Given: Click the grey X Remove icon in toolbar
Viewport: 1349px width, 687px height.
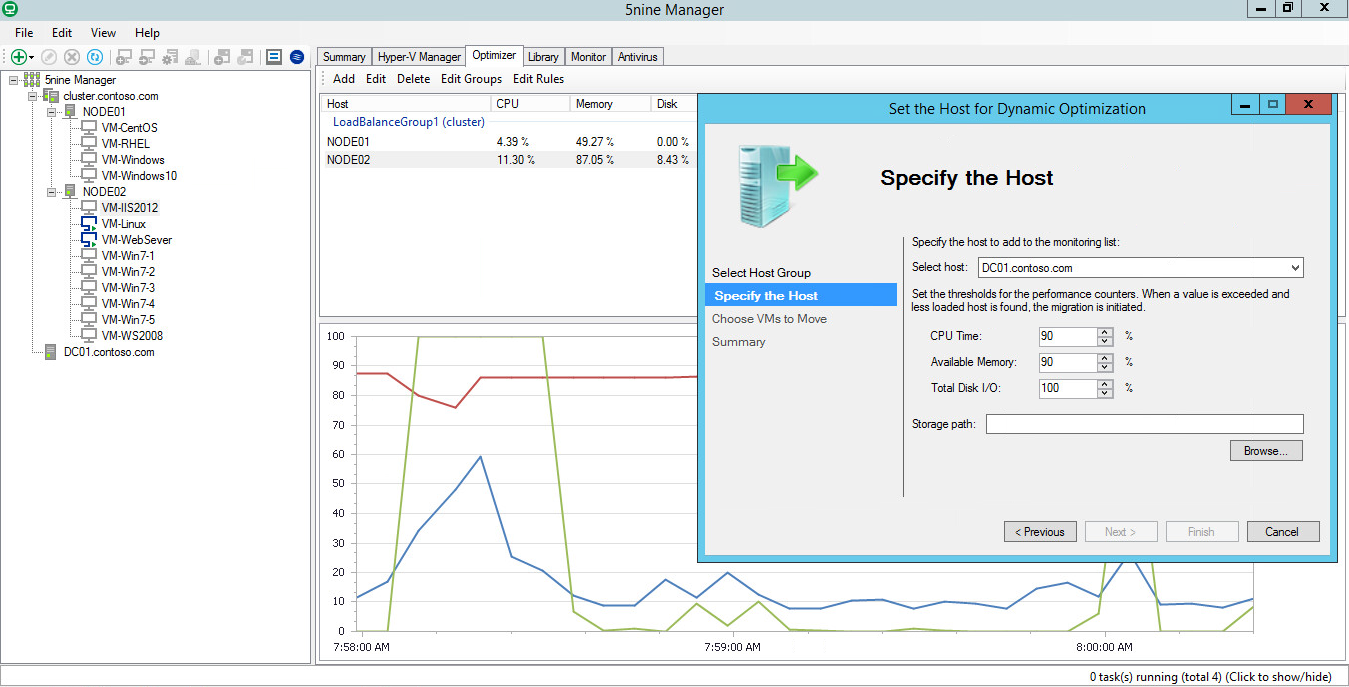Looking at the screenshot, I should pos(72,57).
